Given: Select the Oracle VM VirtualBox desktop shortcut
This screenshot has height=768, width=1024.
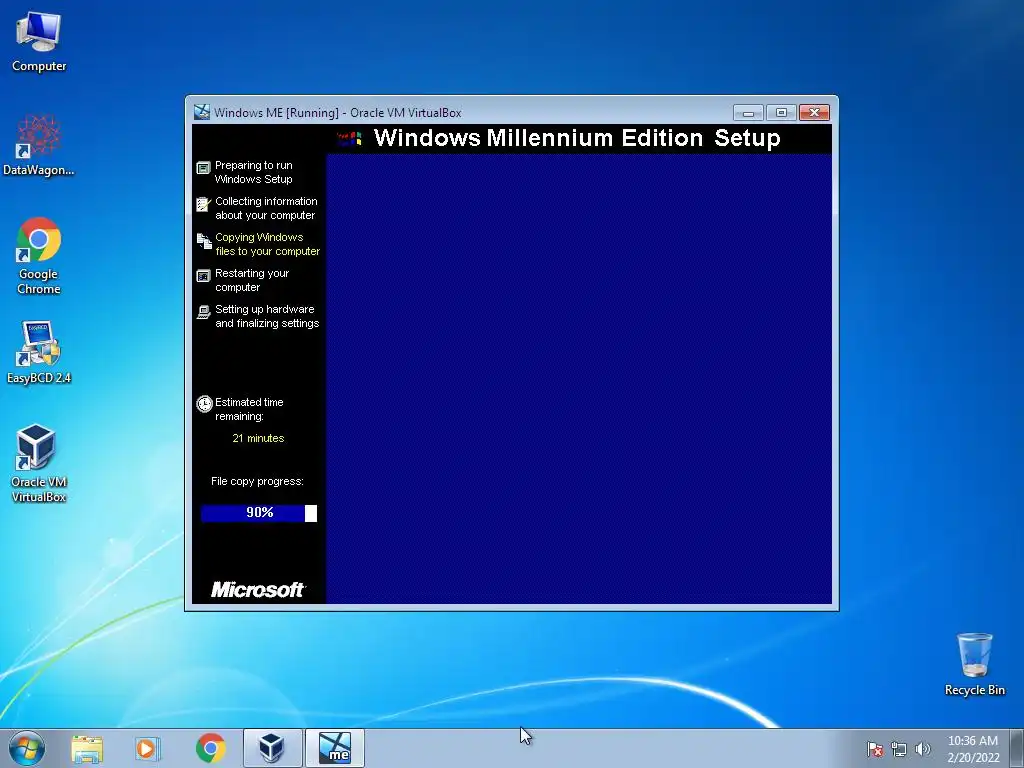Looking at the screenshot, I should coord(39,464).
